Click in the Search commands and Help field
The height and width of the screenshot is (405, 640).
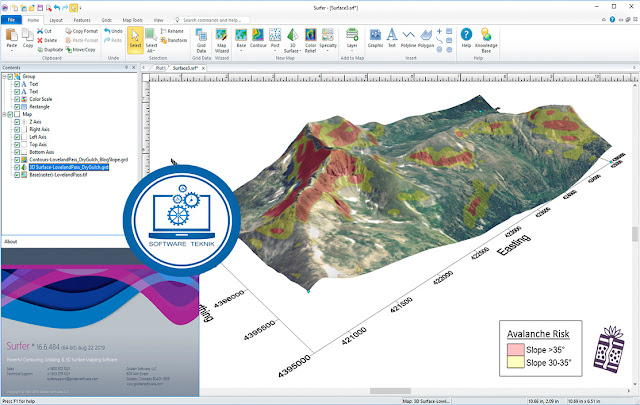[x=211, y=20]
